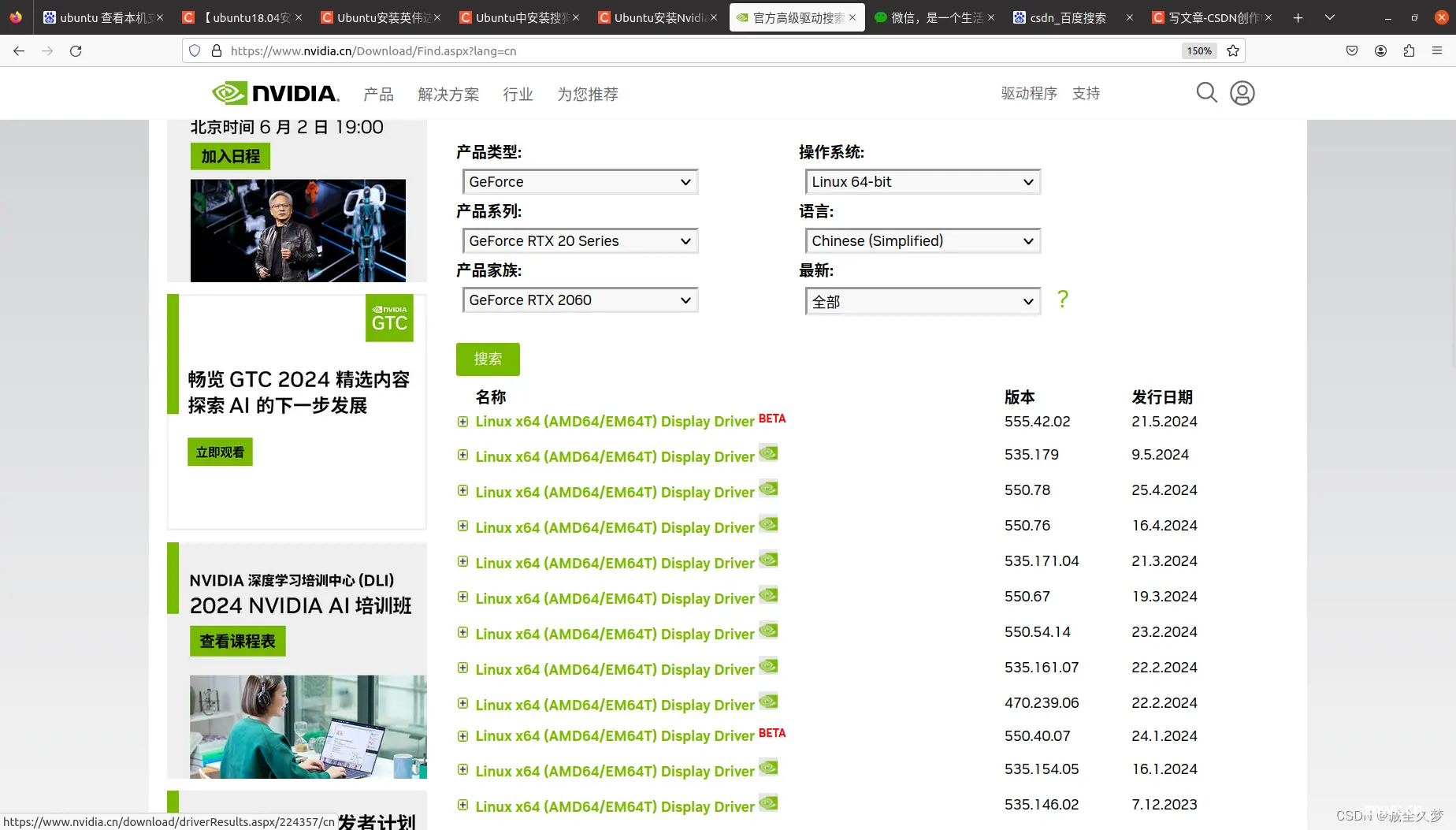Open the 产品 menu
This screenshot has width=1456, height=830.
(378, 94)
